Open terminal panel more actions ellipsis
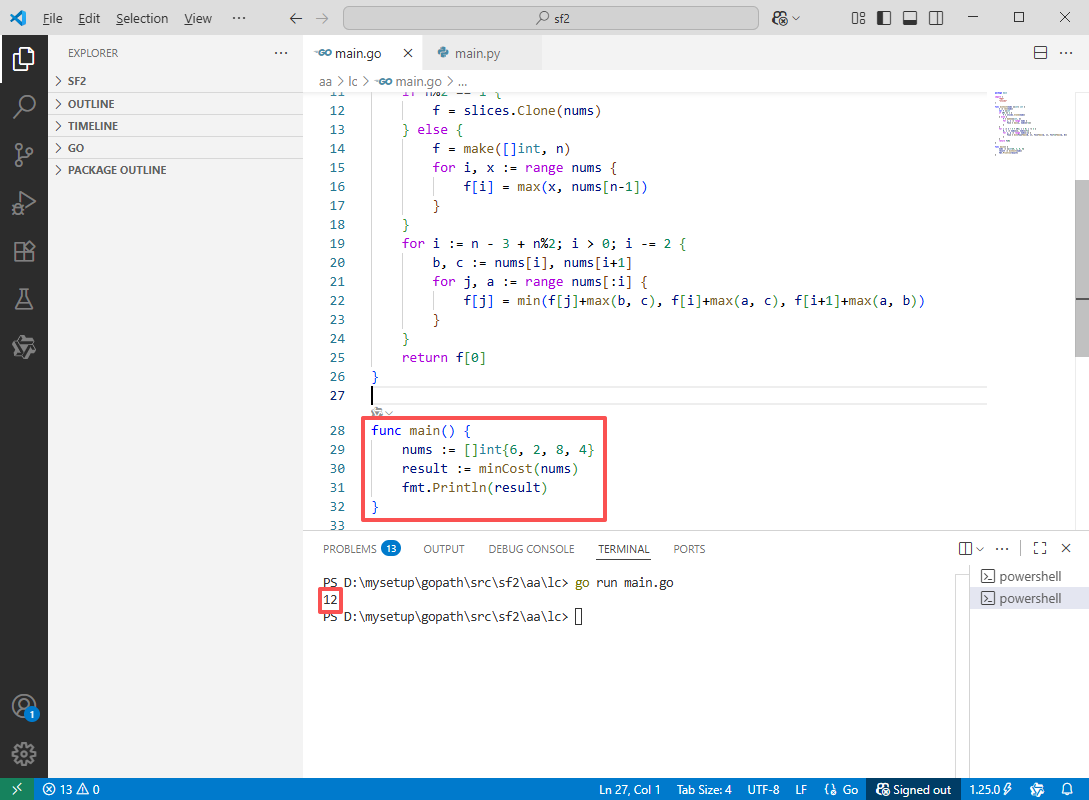Viewport: 1089px width, 800px height. click(x=1001, y=549)
